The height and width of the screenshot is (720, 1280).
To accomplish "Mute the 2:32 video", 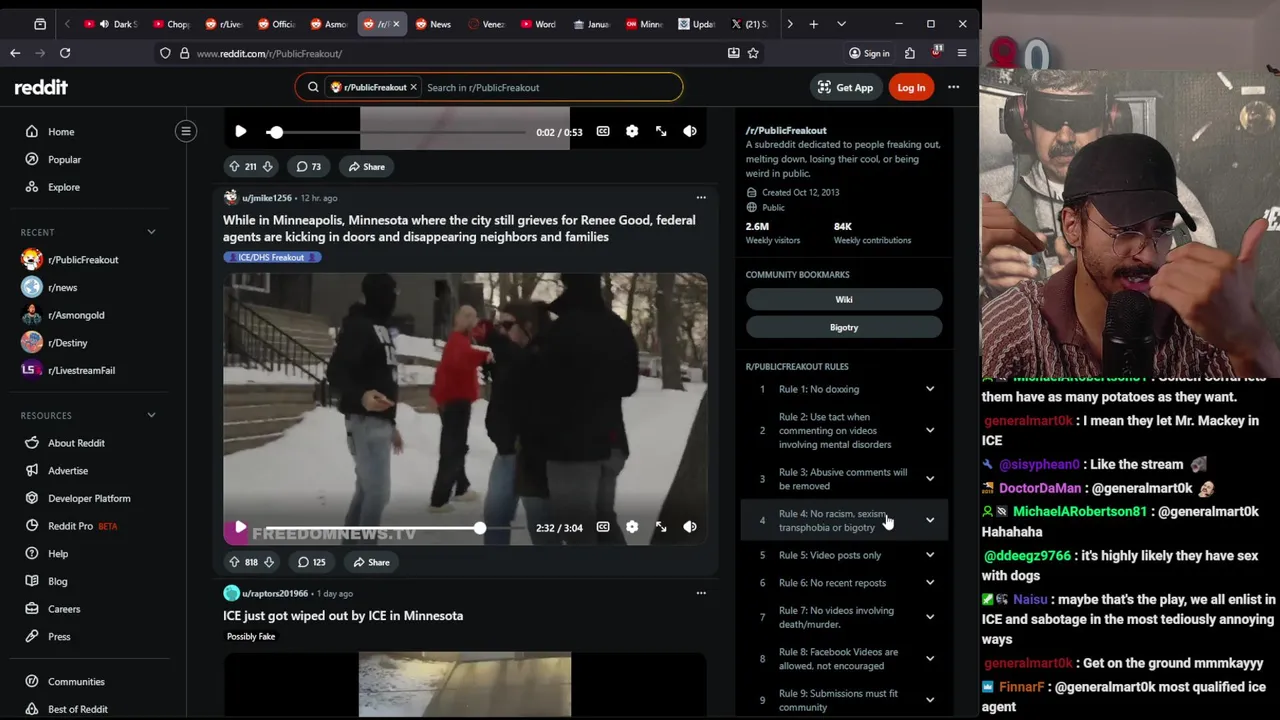I will point(690,527).
